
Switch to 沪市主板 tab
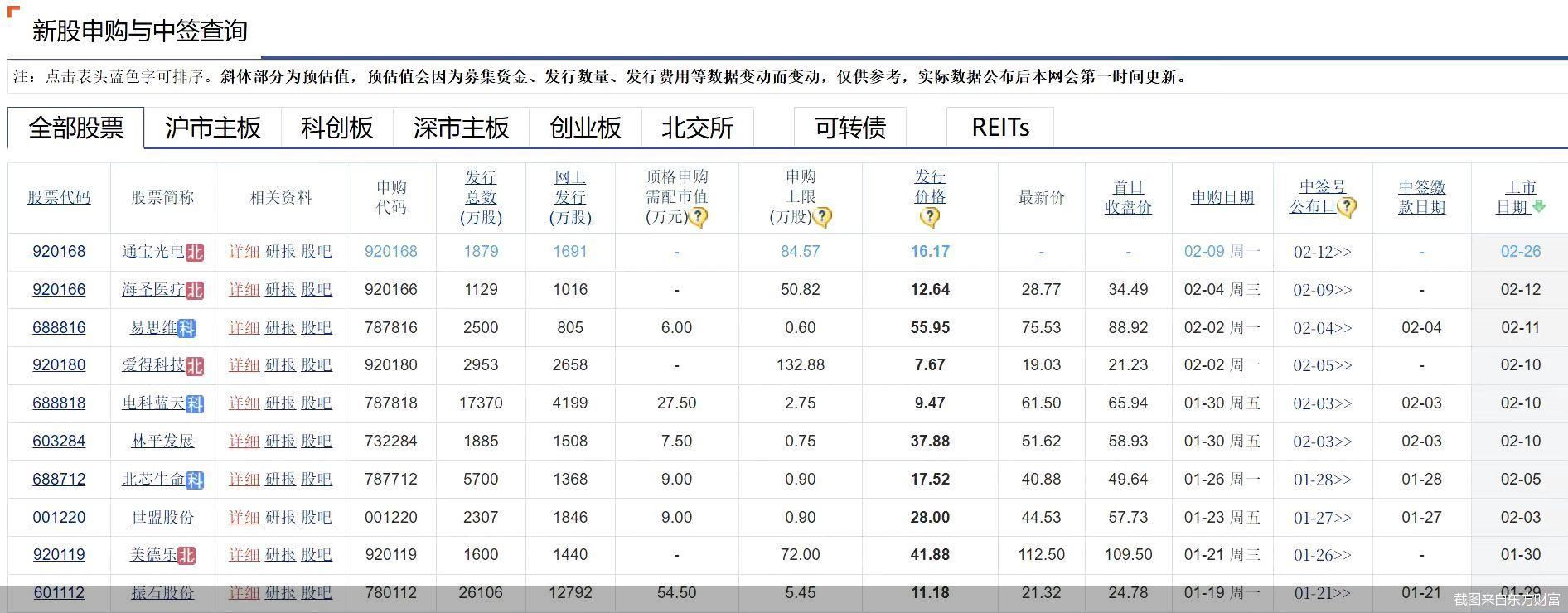click(213, 128)
